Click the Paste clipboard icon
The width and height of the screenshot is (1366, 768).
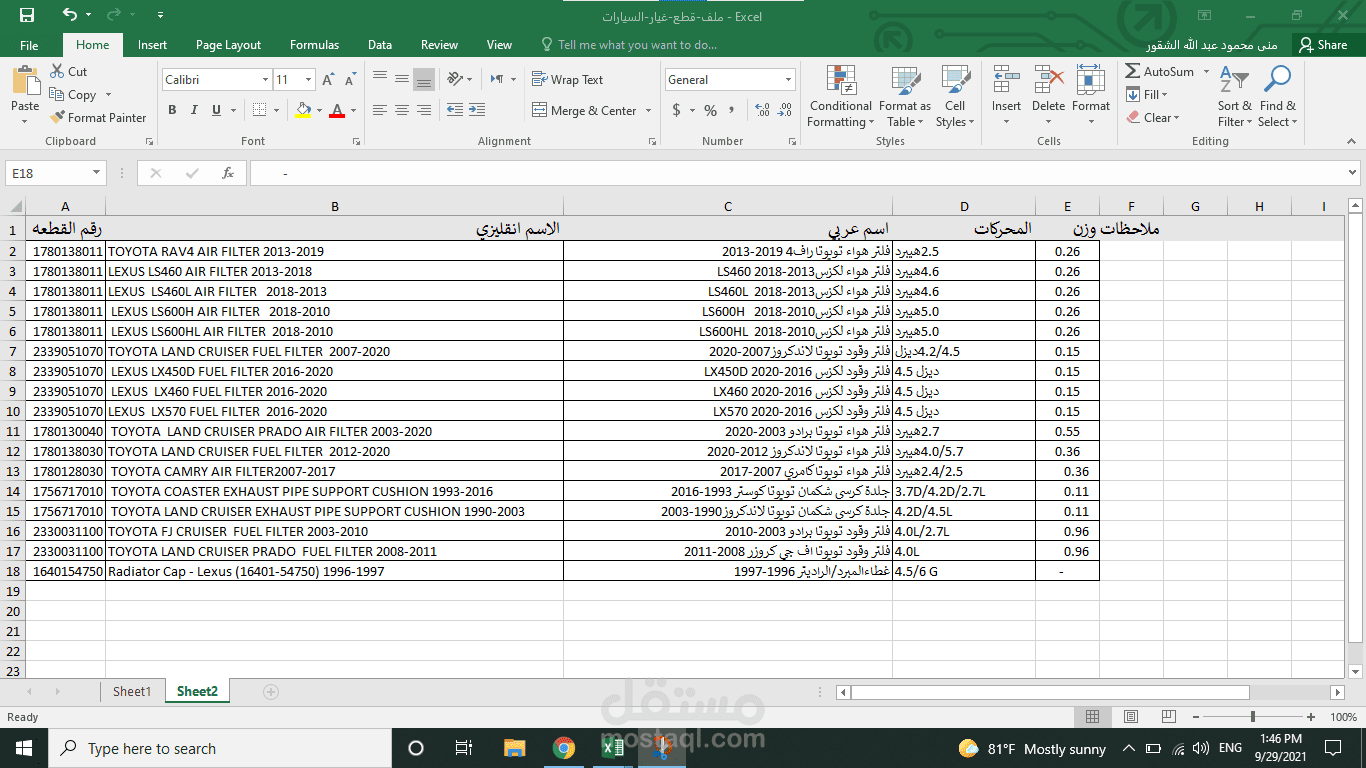coord(25,81)
